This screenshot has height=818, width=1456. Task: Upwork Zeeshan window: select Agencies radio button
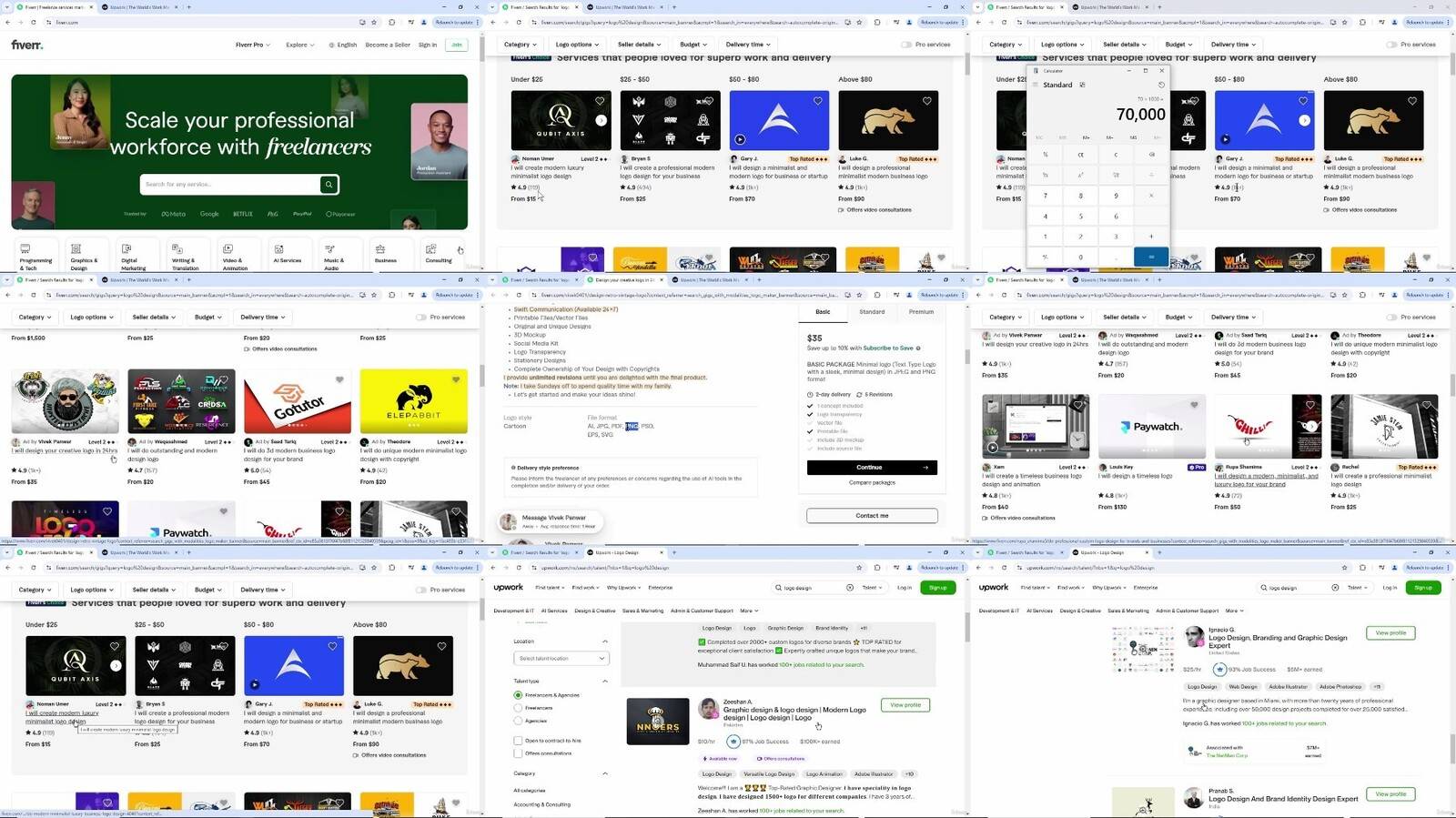(x=518, y=721)
